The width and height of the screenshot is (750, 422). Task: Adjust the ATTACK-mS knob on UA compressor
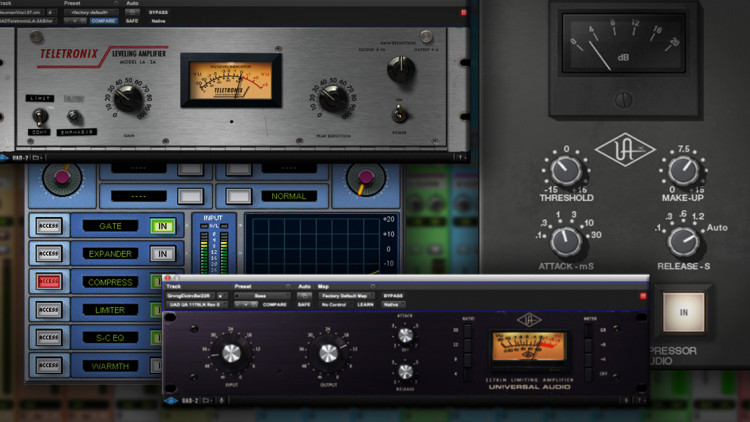click(x=566, y=241)
